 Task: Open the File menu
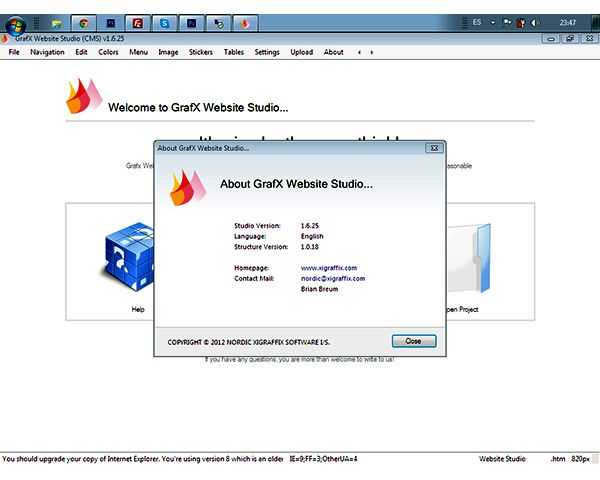click(x=14, y=52)
